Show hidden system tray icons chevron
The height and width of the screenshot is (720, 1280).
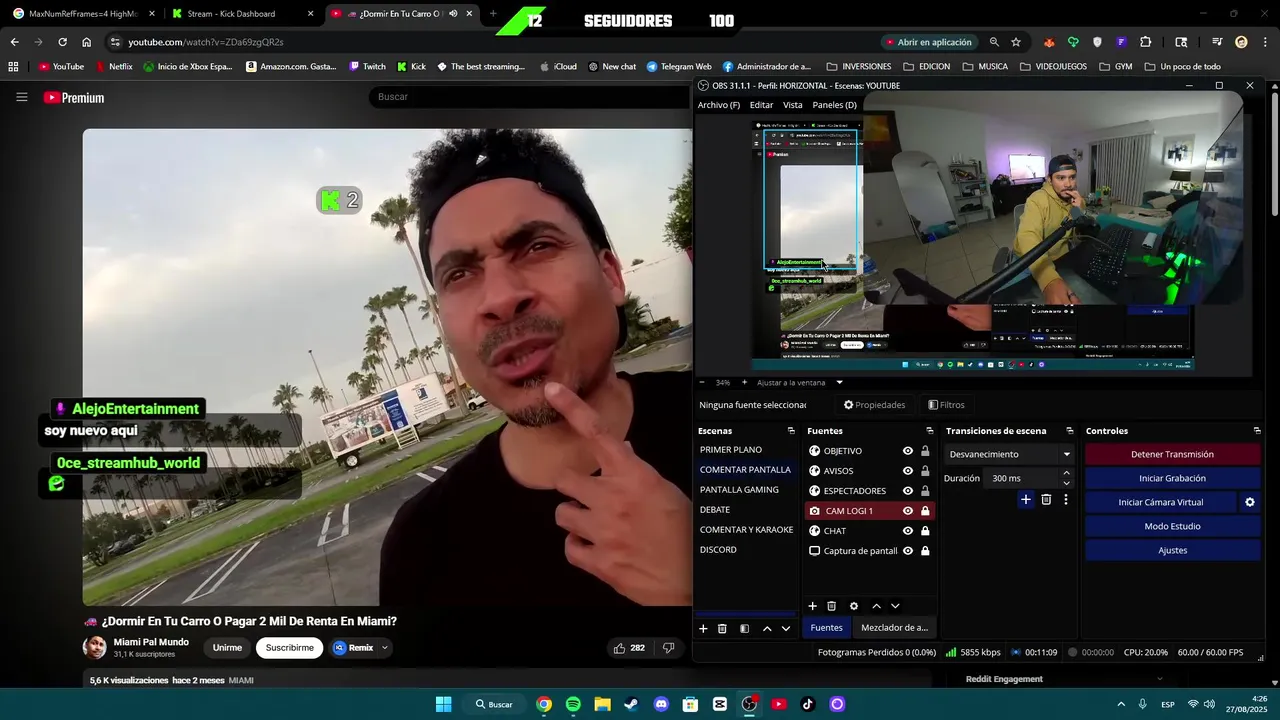pyautogui.click(x=1121, y=704)
